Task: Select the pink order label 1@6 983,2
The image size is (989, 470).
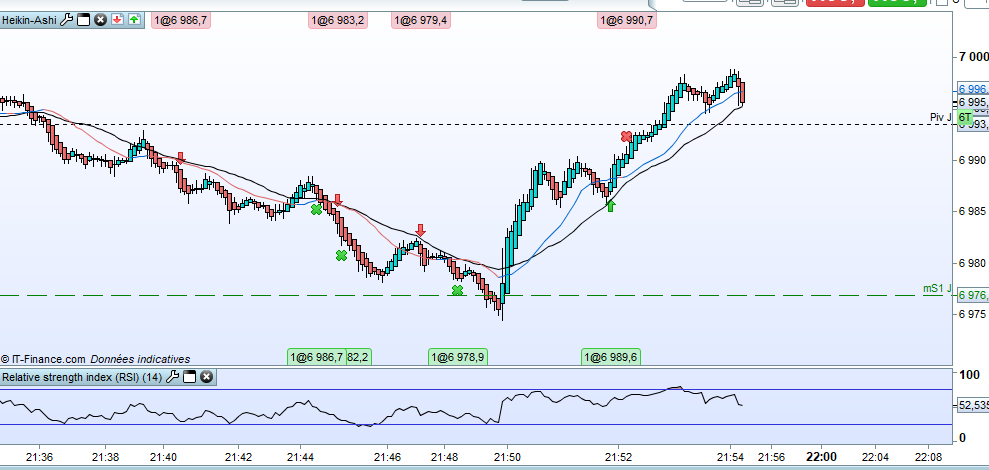Action: [338, 21]
